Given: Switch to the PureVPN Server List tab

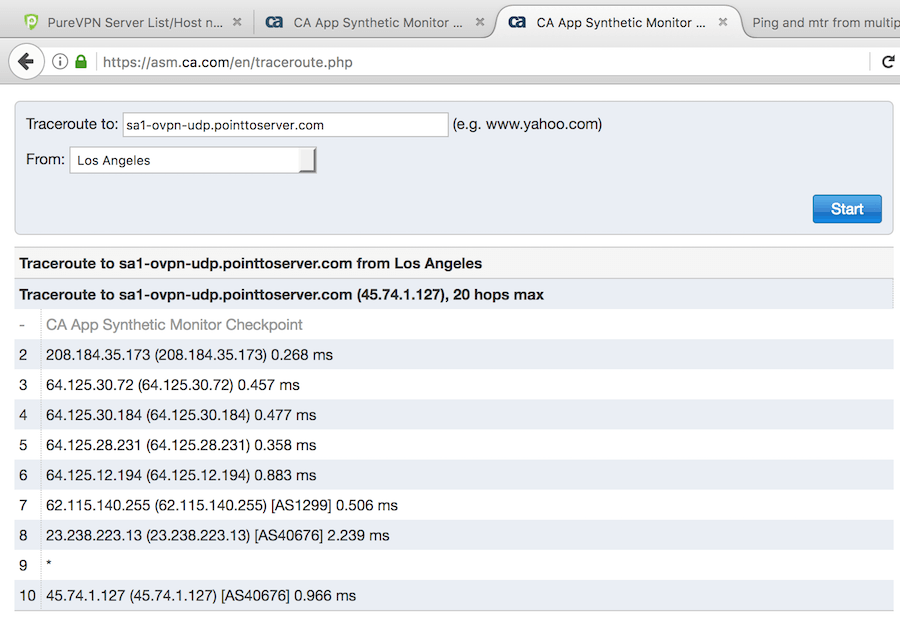Looking at the screenshot, I should (134, 22).
